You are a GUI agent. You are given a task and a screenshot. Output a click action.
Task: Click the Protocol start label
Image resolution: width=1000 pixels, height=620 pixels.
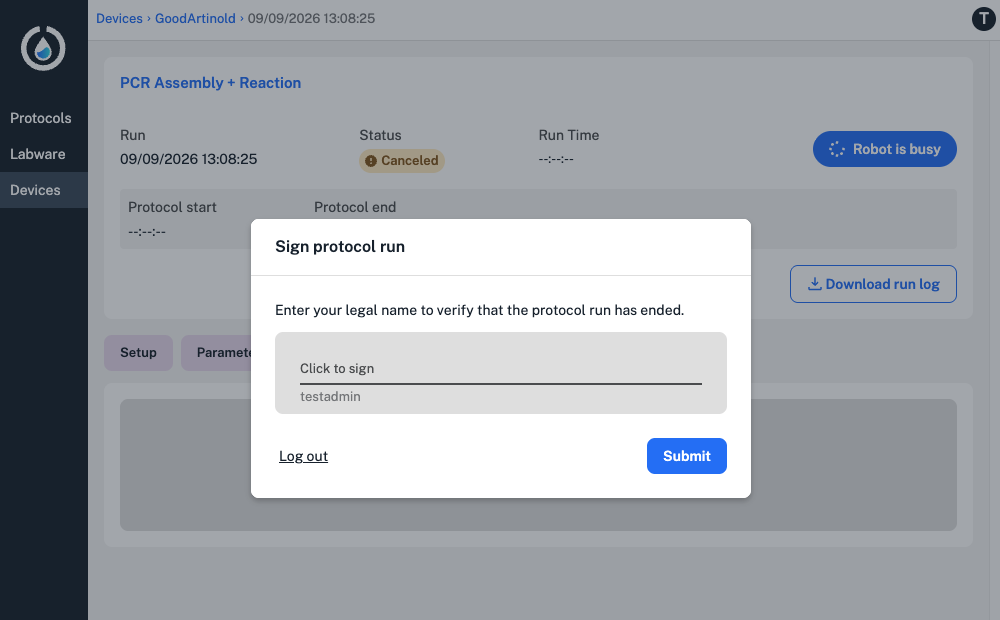coord(172,207)
